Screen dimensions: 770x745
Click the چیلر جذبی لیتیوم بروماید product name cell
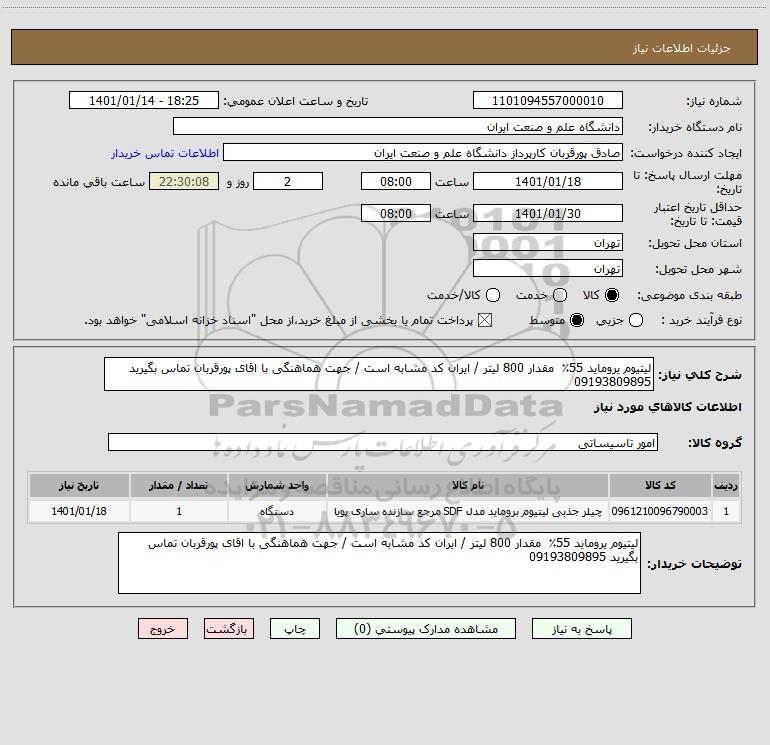pyautogui.click(x=468, y=511)
